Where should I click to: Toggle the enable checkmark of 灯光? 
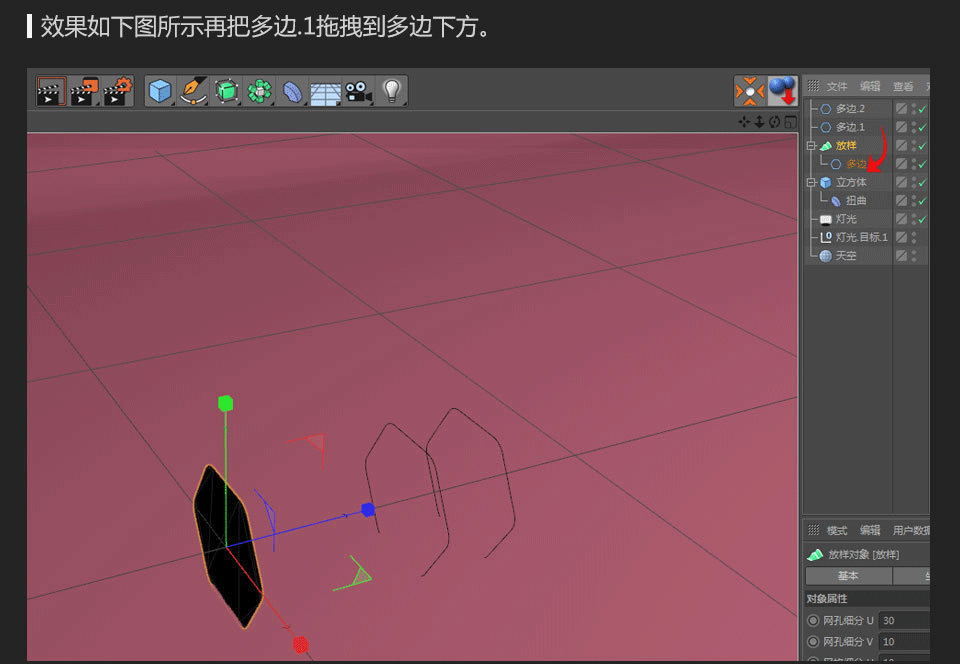pos(924,218)
